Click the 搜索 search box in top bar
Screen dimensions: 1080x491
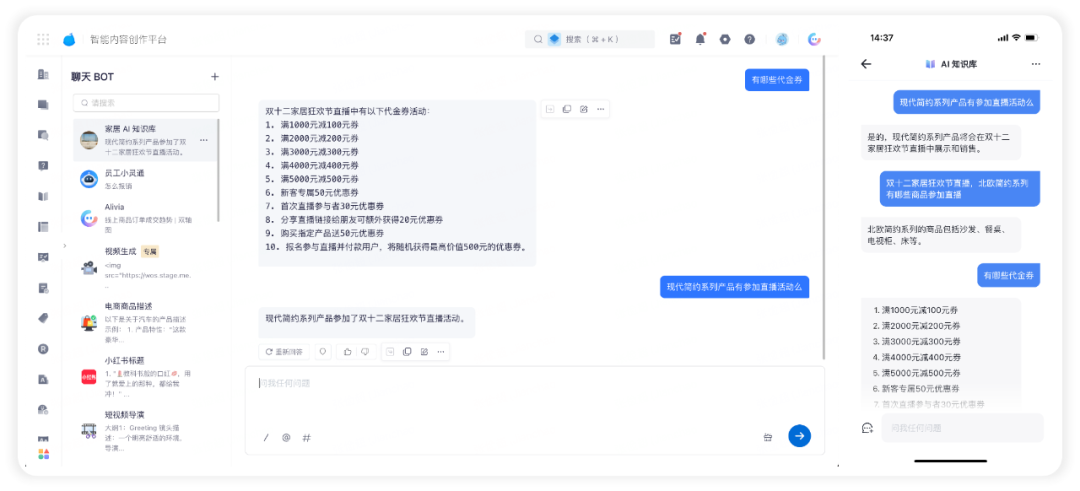click(x=590, y=39)
